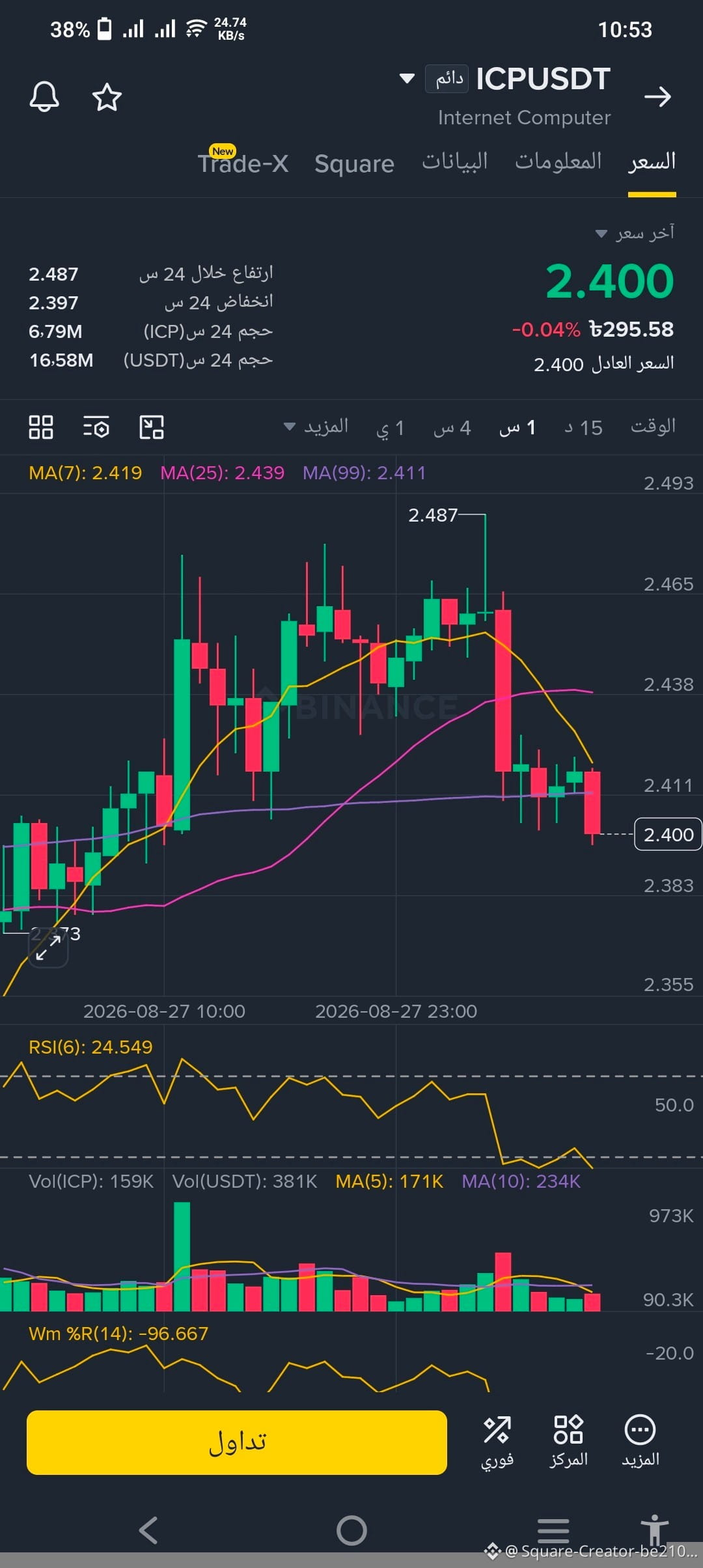Tap the 2026-08-27 10:00 time axis label

tap(164, 1011)
